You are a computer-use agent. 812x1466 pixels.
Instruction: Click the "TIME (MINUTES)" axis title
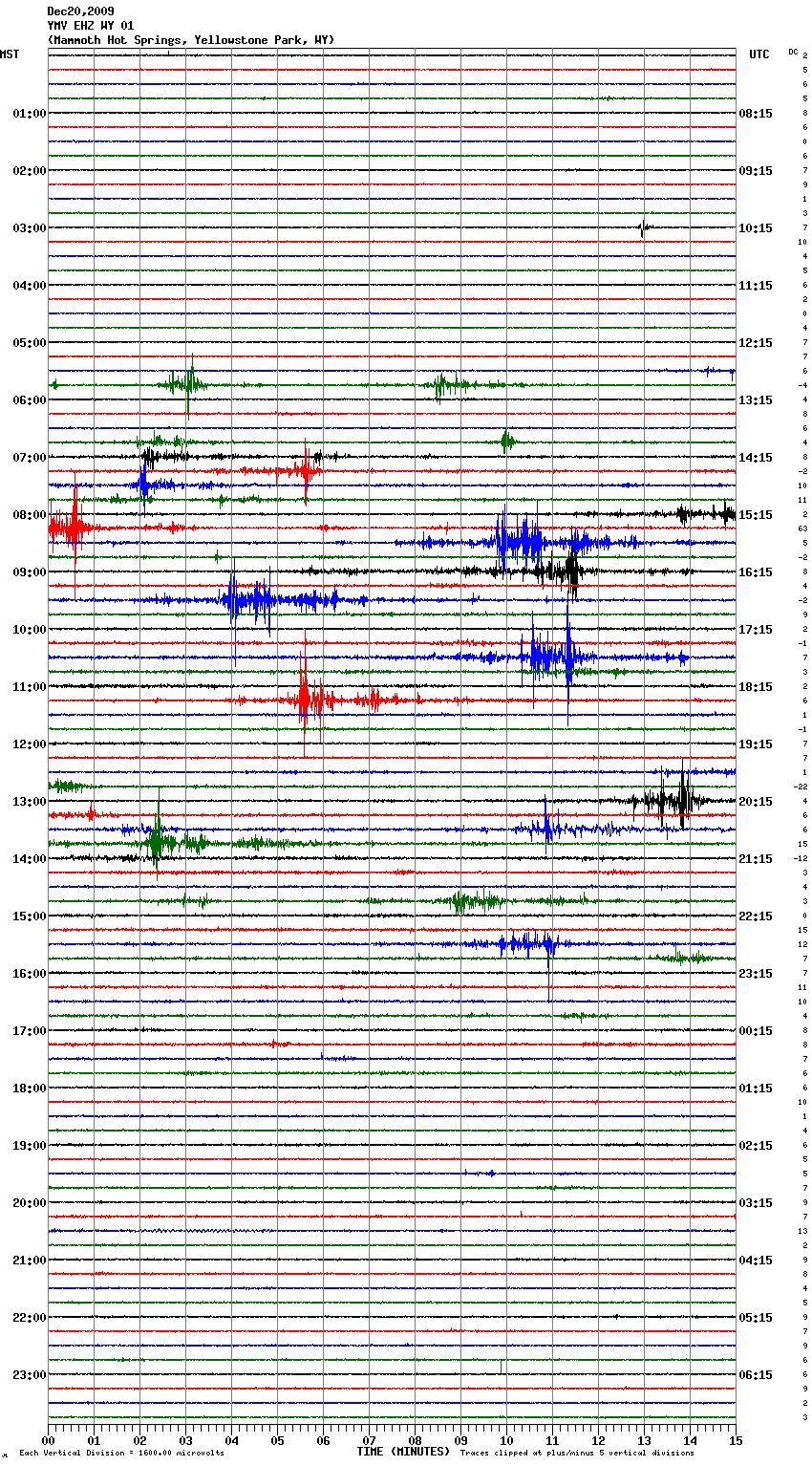(403, 1452)
